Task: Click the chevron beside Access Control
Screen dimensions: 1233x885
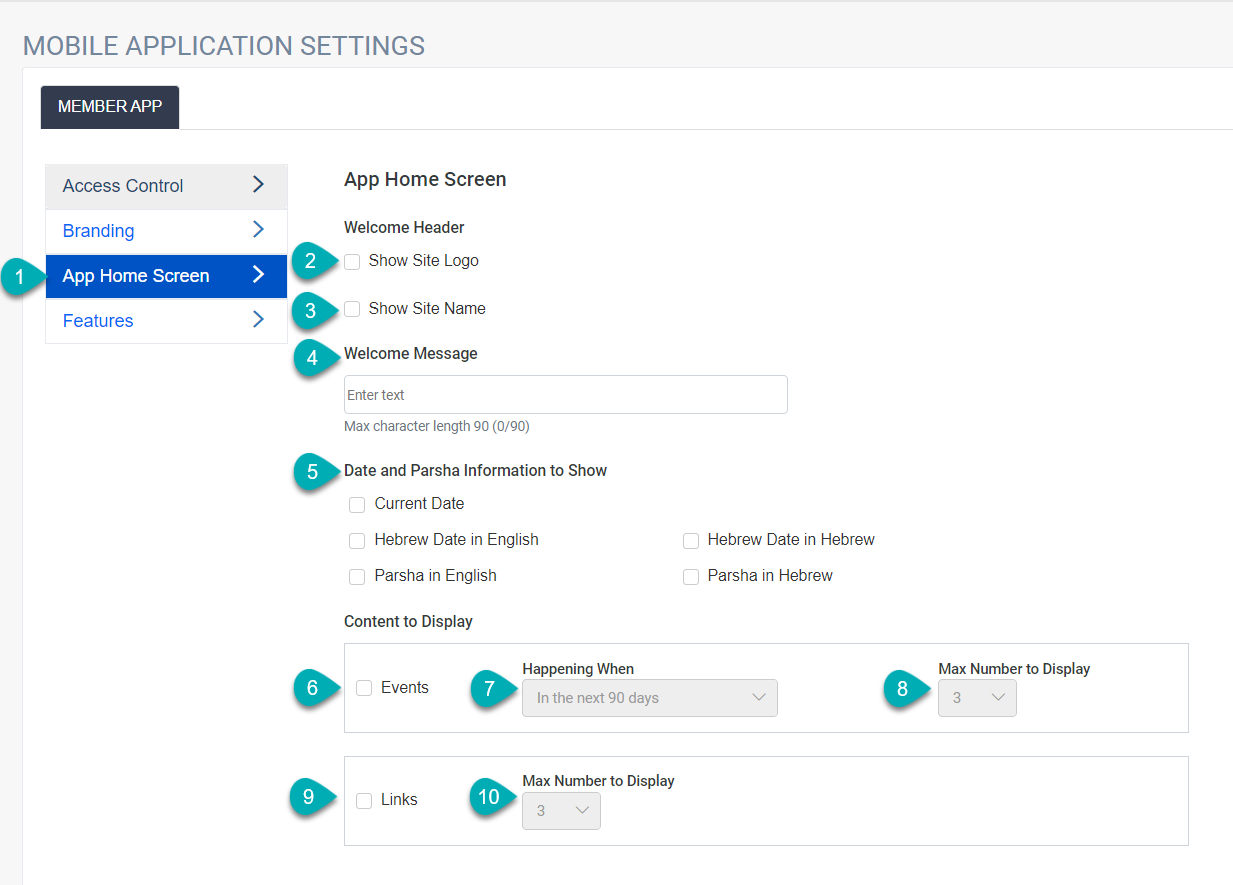Action: (259, 186)
